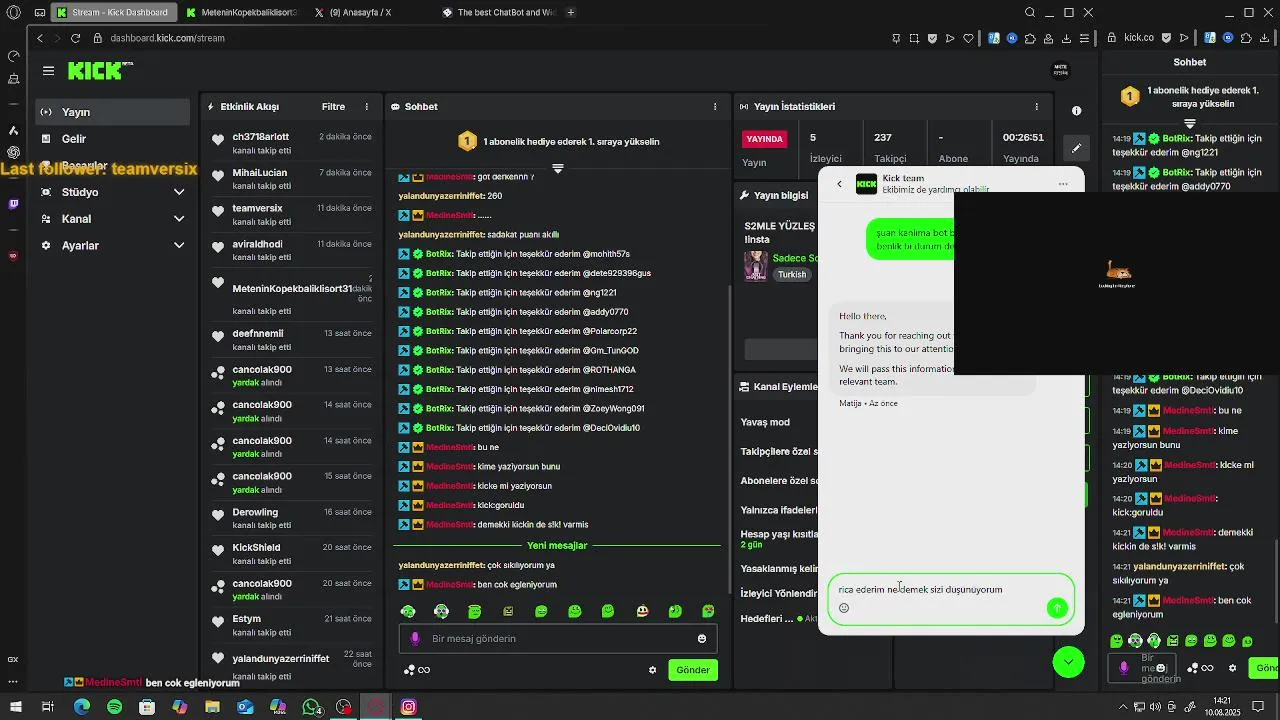Edit stream info with pencil icon
1280x720 pixels.
pyautogui.click(x=1076, y=148)
